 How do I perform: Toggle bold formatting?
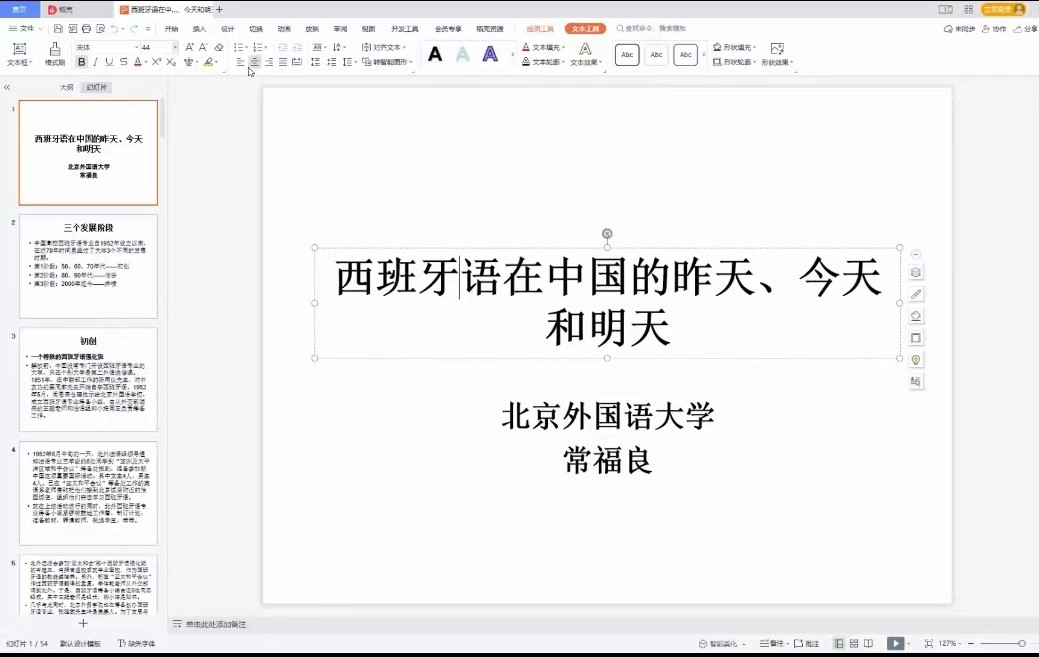click(x=82, y=62)
